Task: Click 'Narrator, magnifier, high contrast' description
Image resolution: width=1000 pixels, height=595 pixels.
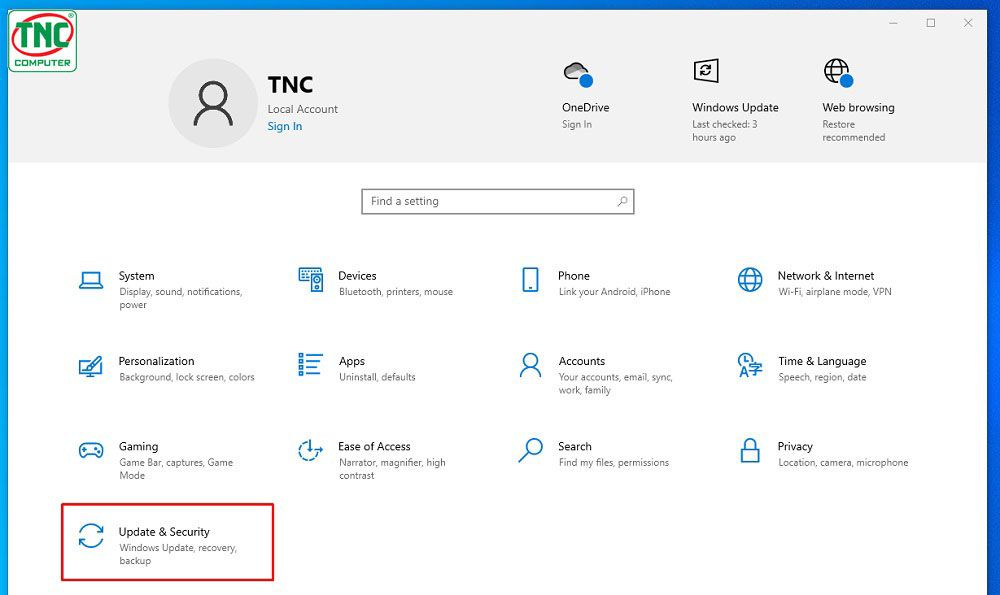Action: (392, 469)
